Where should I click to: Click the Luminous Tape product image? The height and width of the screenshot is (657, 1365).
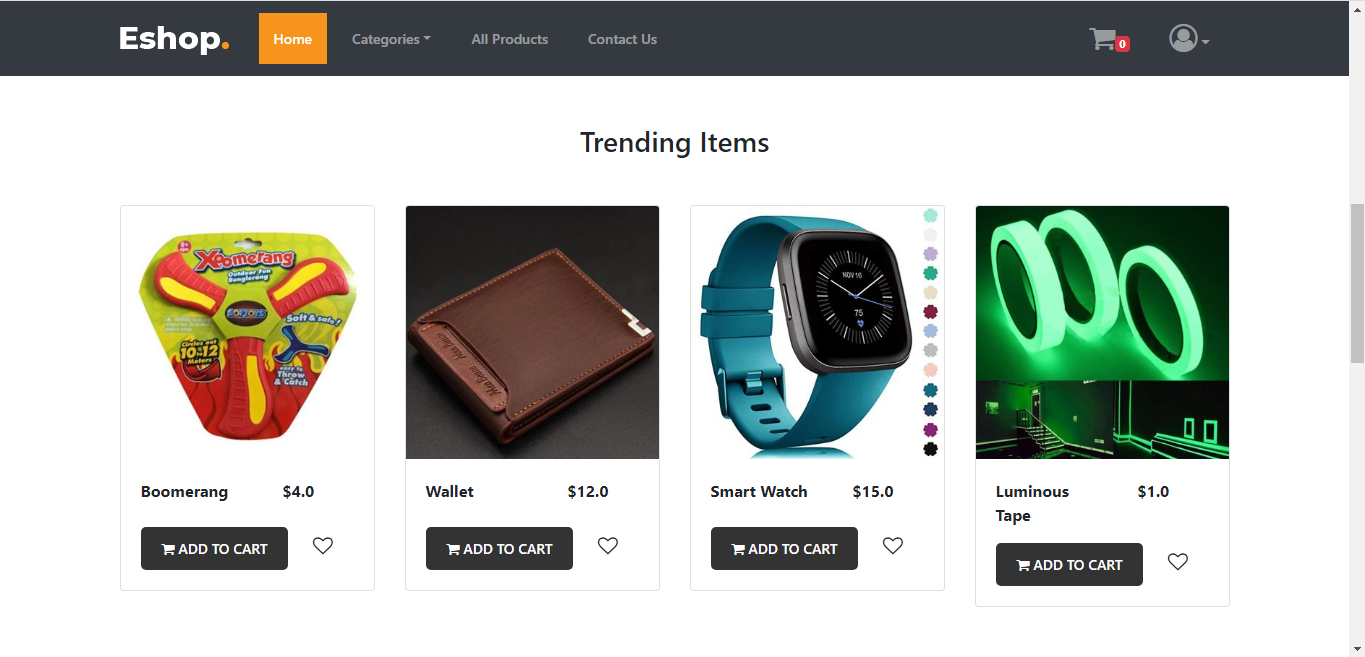point(1102,333)
